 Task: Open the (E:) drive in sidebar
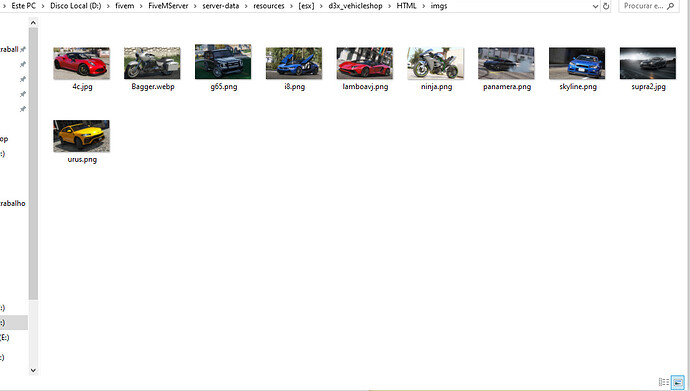[x=4, y=337]
